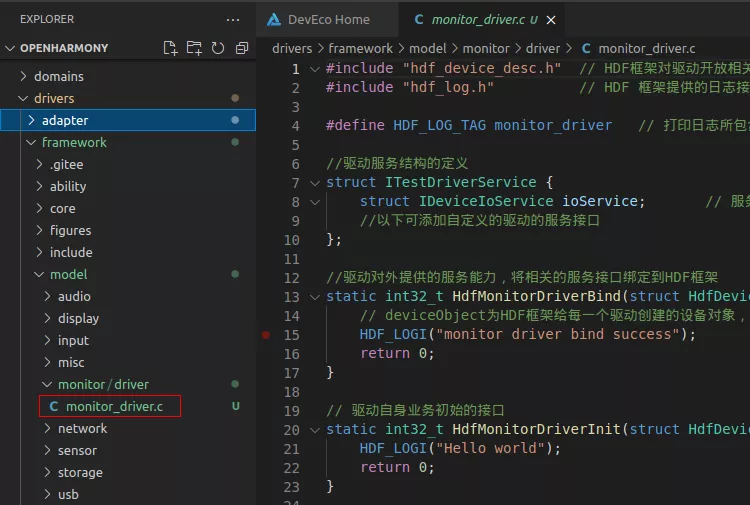Click the U git status on monitor_driver.c

[x=235, y=406]
